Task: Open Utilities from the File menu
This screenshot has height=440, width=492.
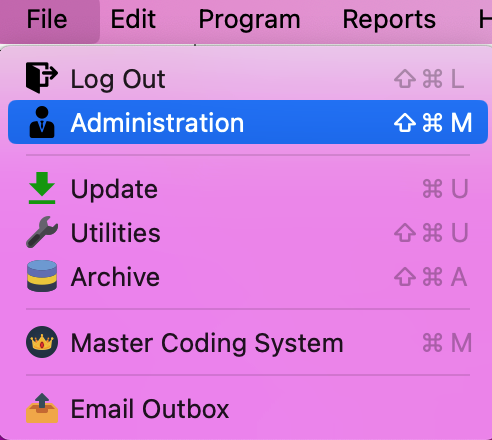Action: (248, 233)
